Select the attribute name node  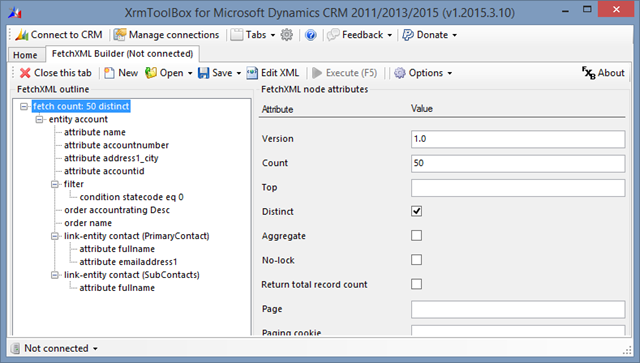coord(95,132)
